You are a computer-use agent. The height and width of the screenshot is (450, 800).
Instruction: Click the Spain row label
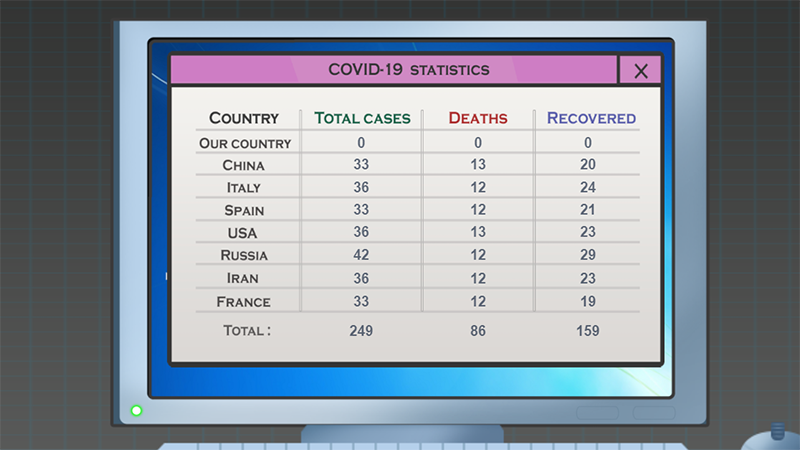pyautogui.click(x=244, y=210)
